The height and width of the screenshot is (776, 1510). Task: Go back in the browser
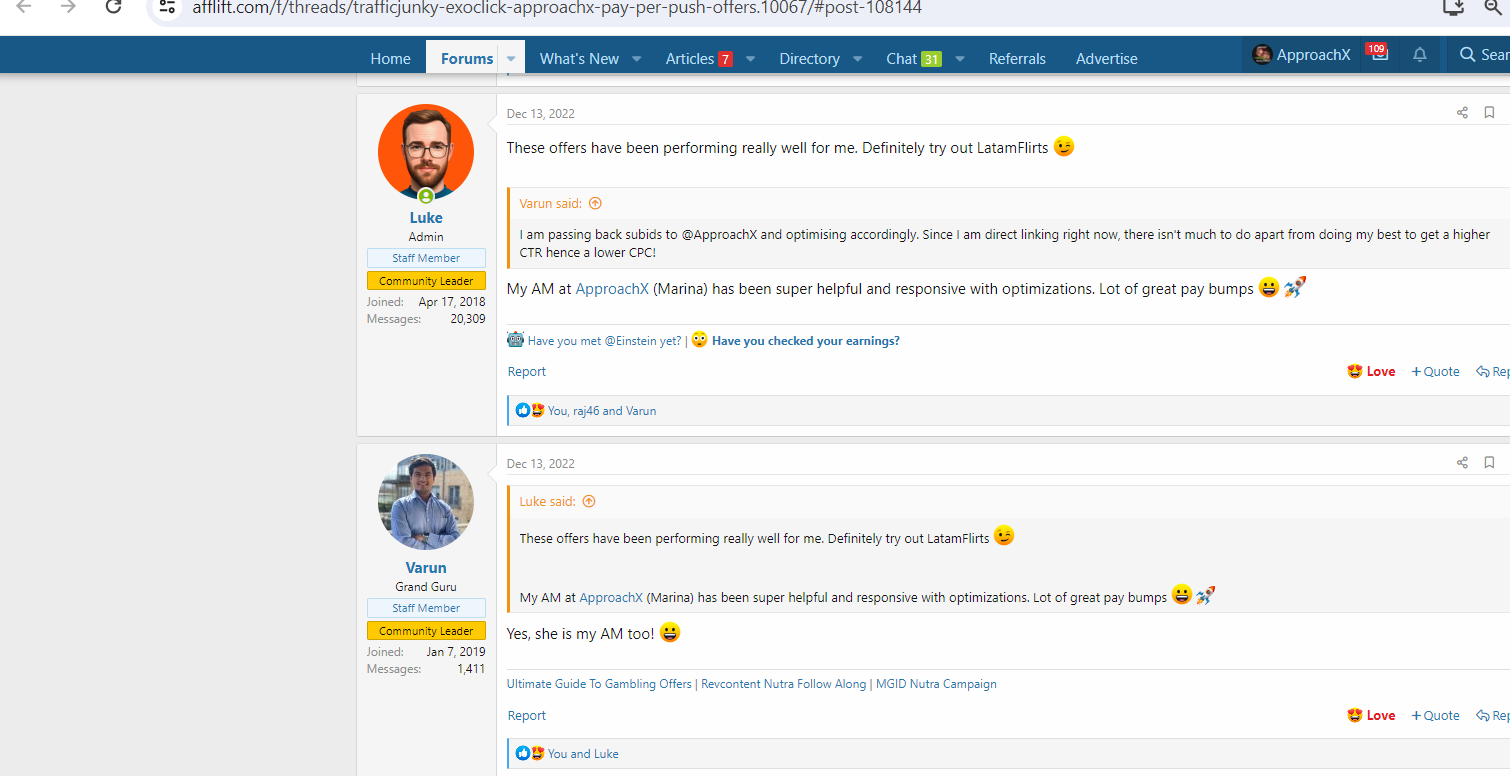24,7
